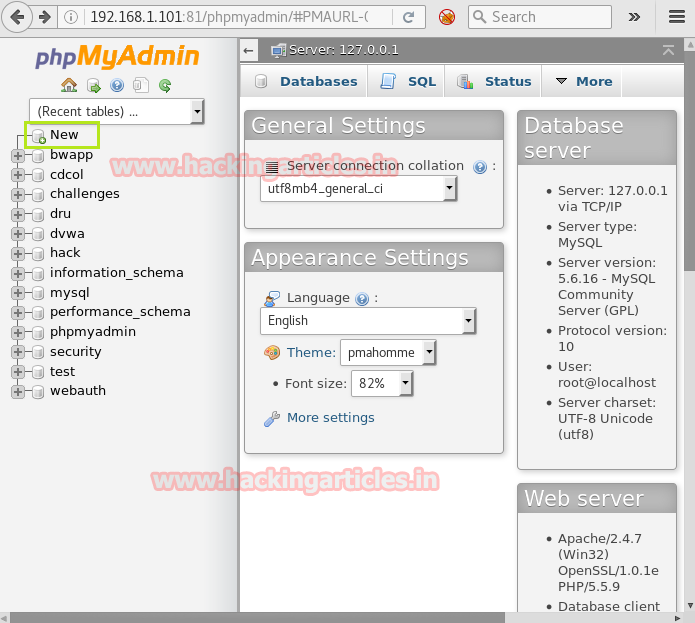Open the Font size dropdown showing 82%
This screenshot has width=695, height=623.
(382, 383)
